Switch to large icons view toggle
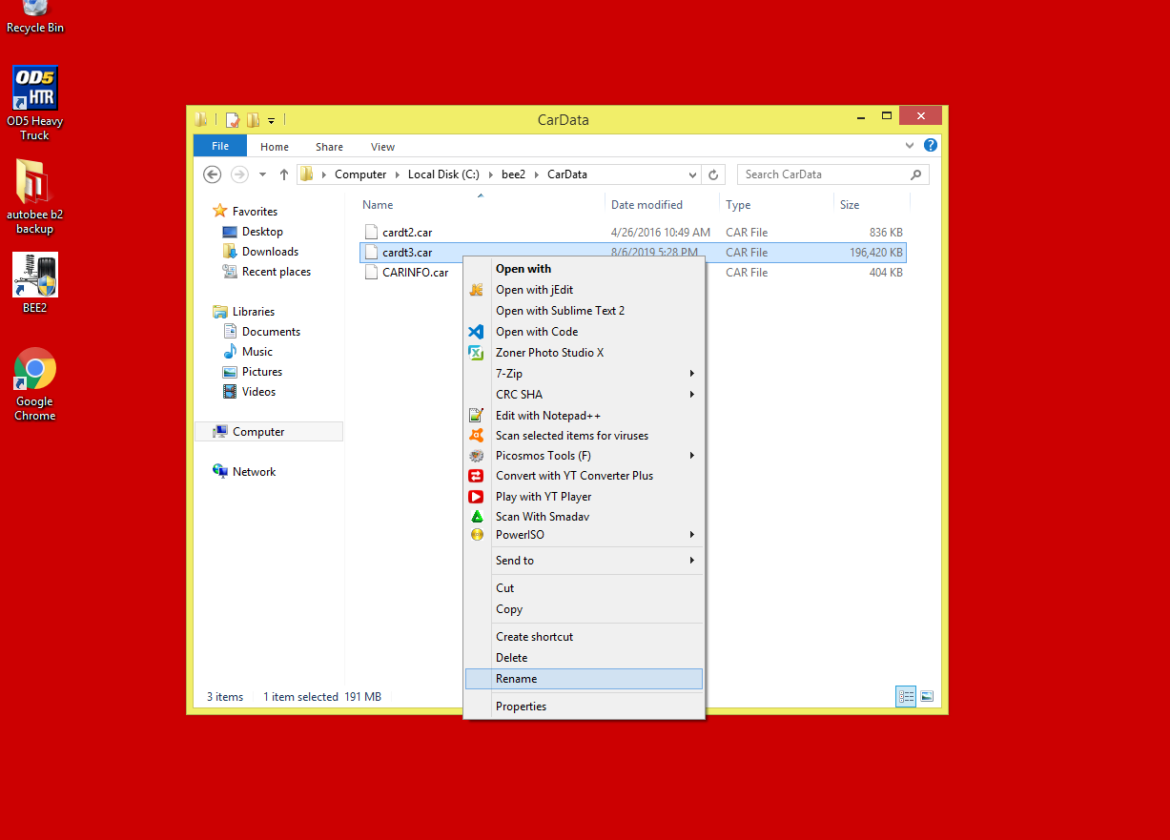This screenshot has width=1170, height=840. pos(927,697)
